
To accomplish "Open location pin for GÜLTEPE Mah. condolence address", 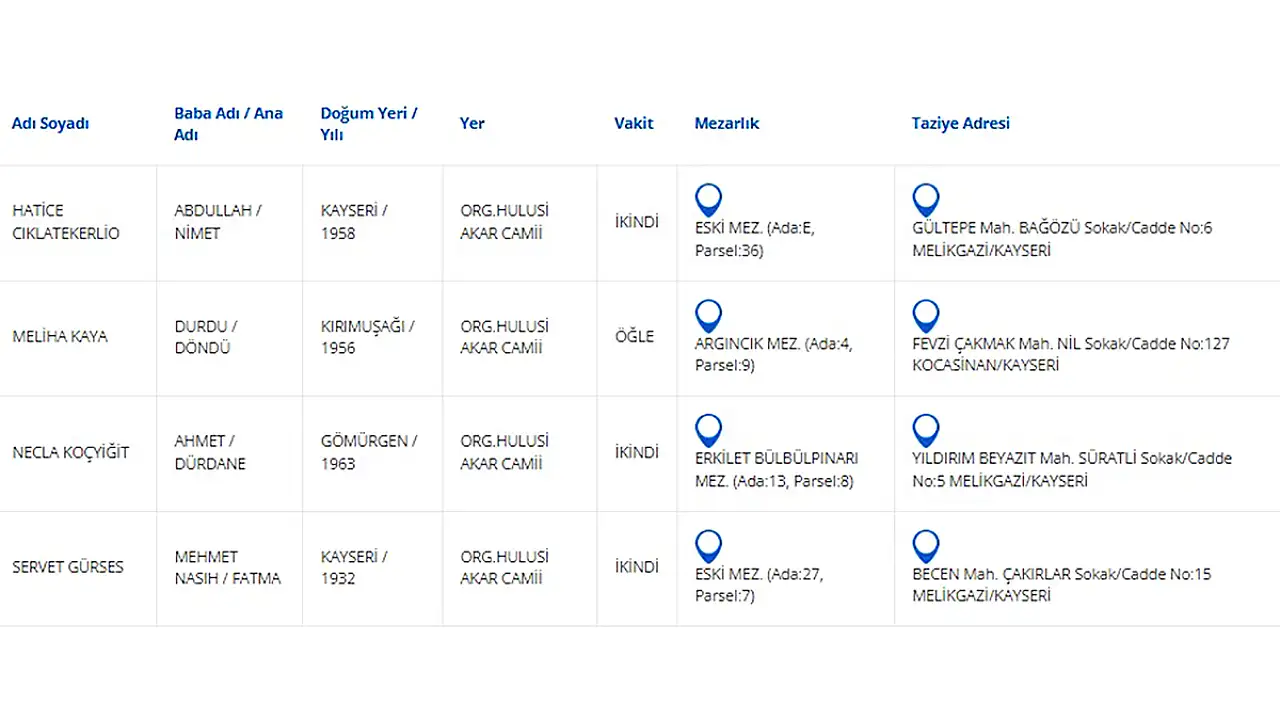I will click(x=926, y=200).
